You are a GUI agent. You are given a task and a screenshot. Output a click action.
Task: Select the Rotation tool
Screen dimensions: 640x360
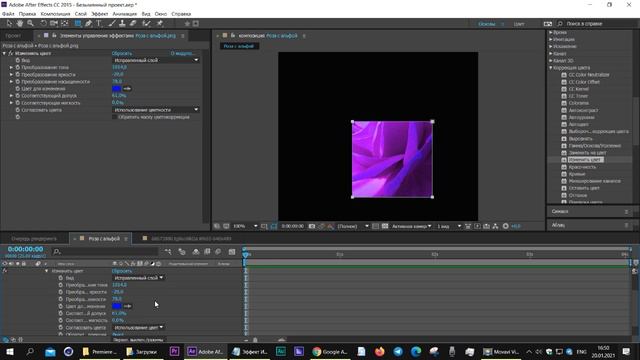[x=44, y=24]
